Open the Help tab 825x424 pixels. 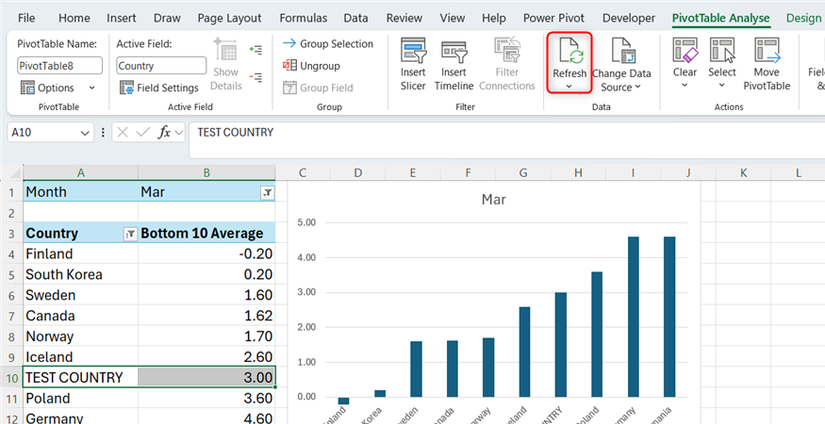494,18
